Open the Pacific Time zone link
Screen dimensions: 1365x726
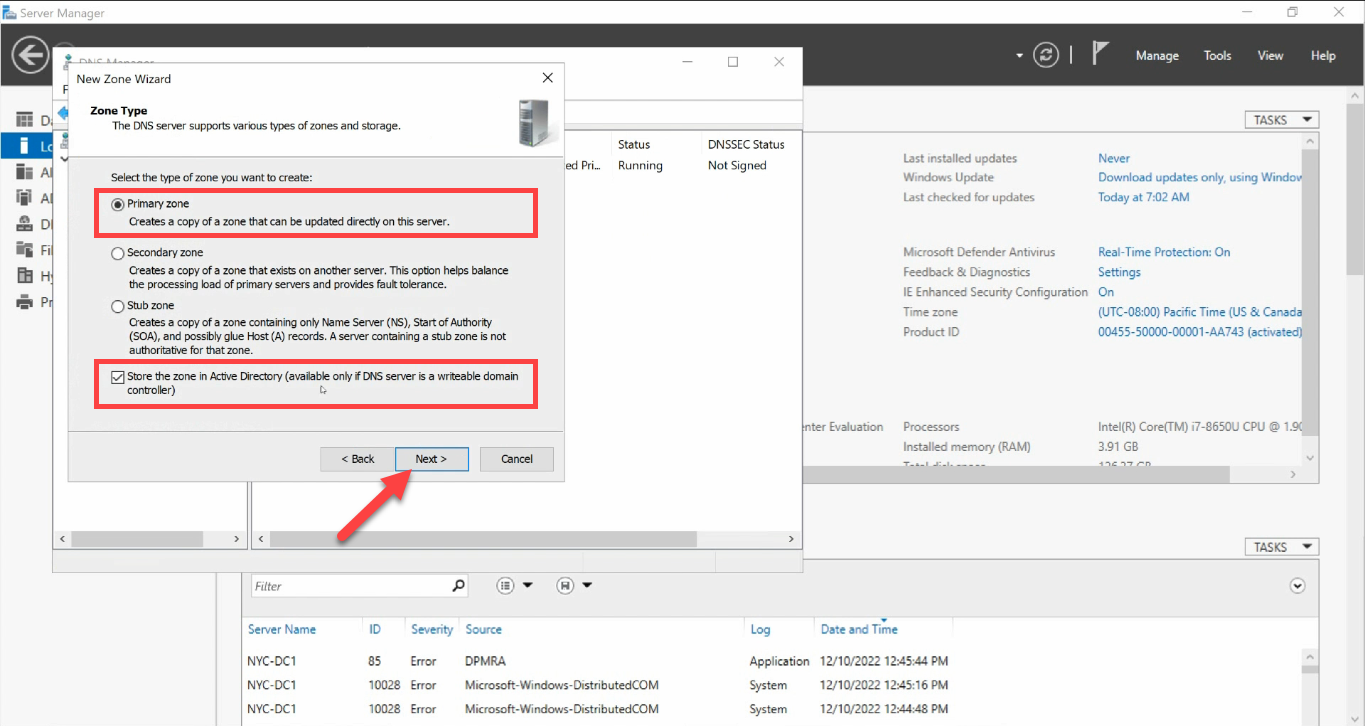[x=1200, y=312]
